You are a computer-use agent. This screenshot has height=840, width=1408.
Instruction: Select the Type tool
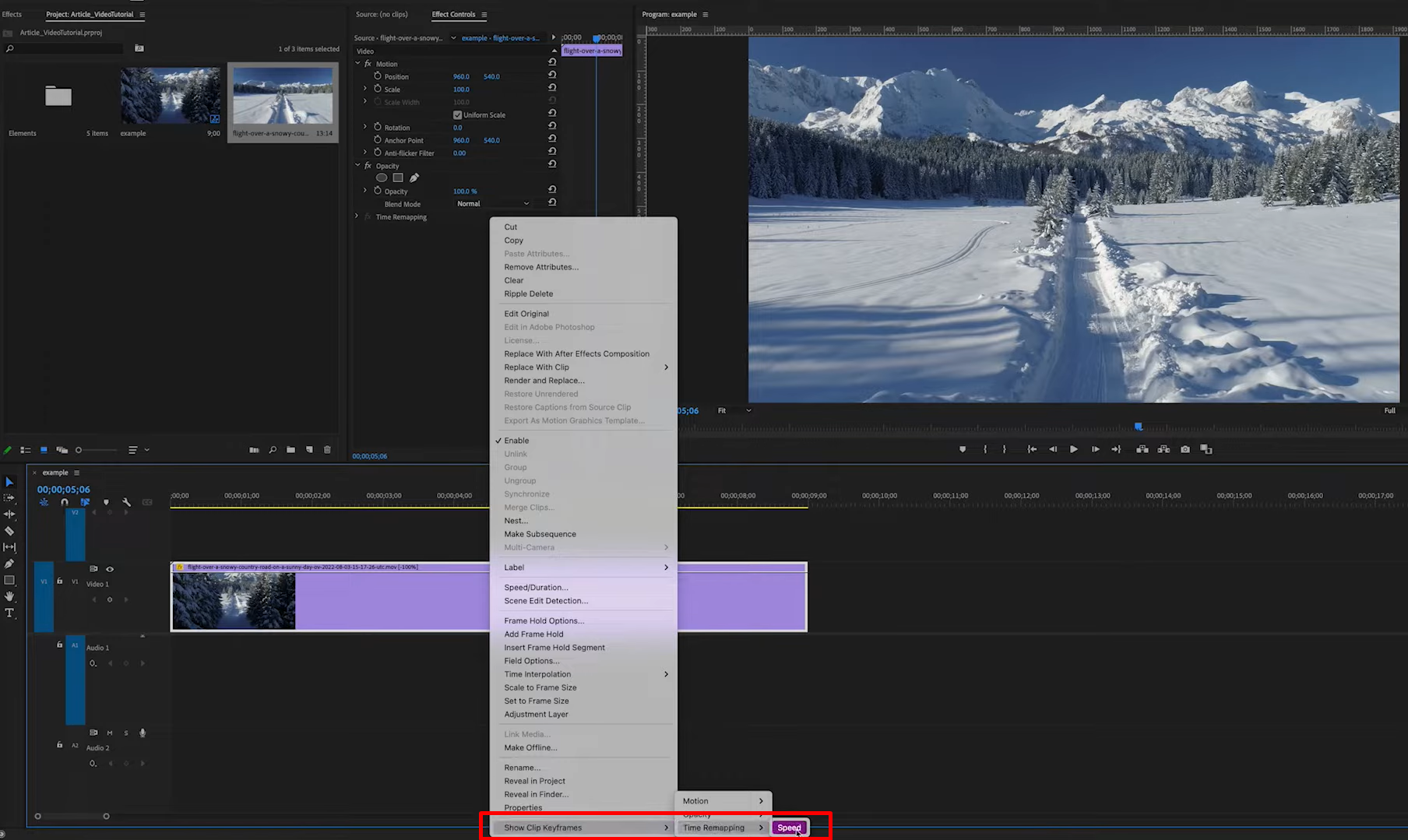click(10, 611)
